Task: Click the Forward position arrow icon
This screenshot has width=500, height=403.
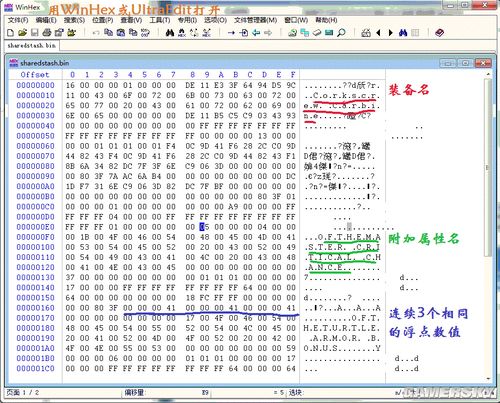Action: [x=268, y=33]
